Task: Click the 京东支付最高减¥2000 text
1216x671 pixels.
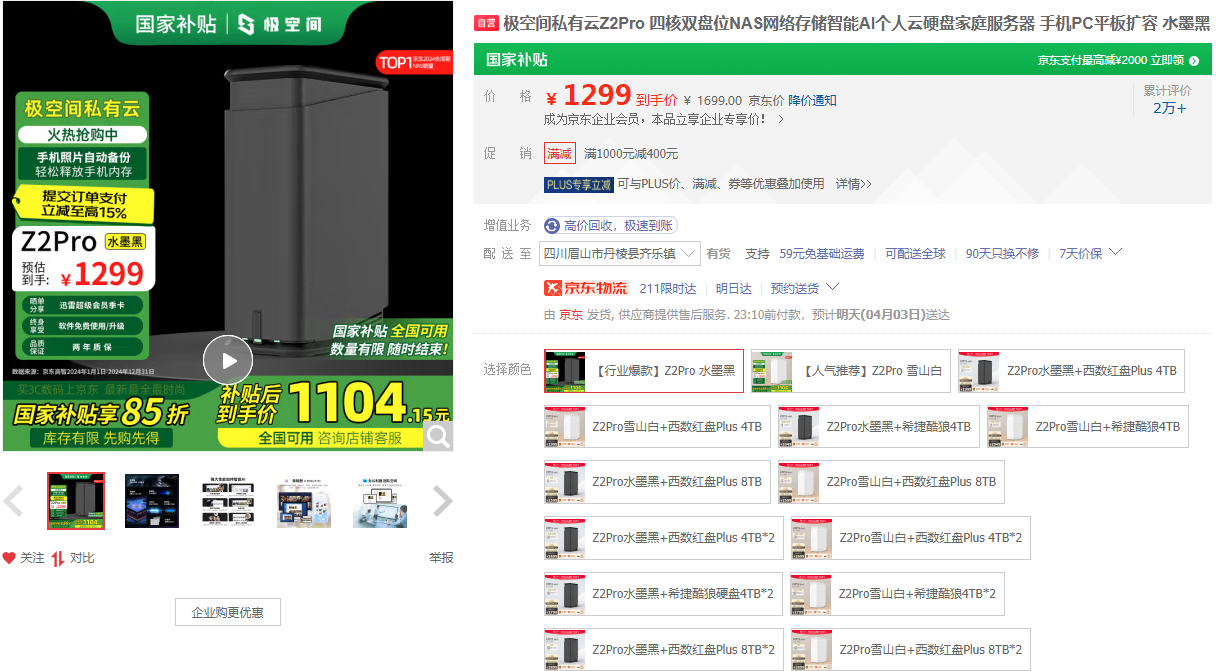Action: point(1092,61)
